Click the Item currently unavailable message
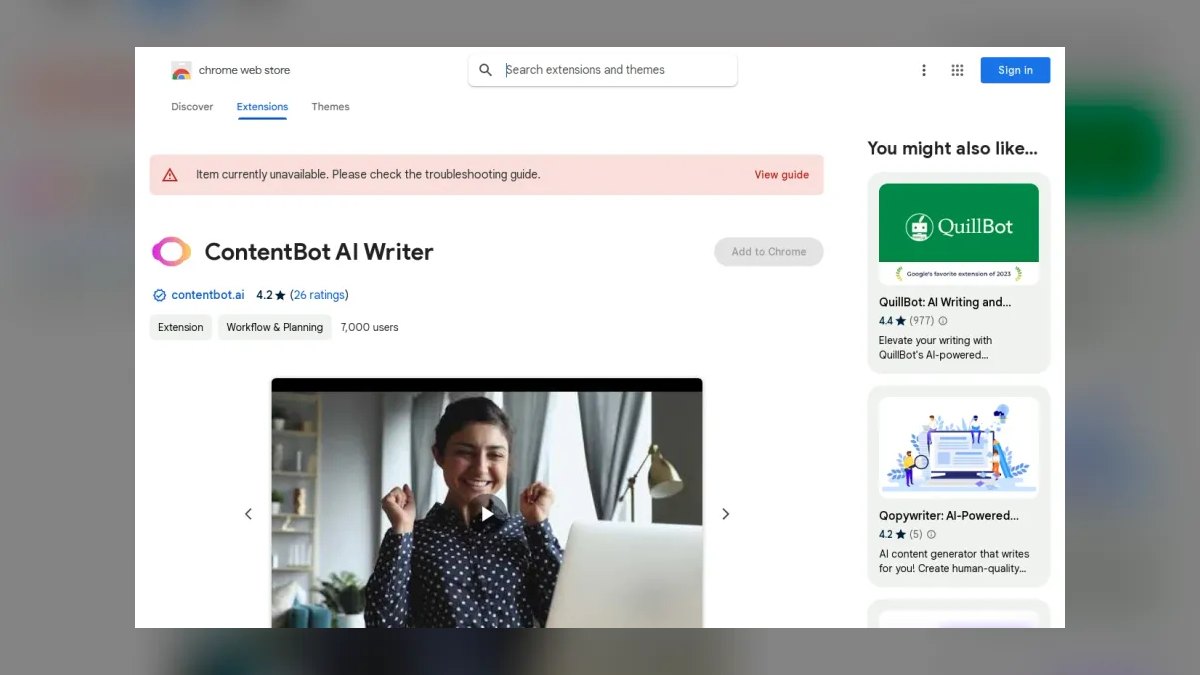Image resolution: width=1200 pixels, height=675 pixels. 368,174
